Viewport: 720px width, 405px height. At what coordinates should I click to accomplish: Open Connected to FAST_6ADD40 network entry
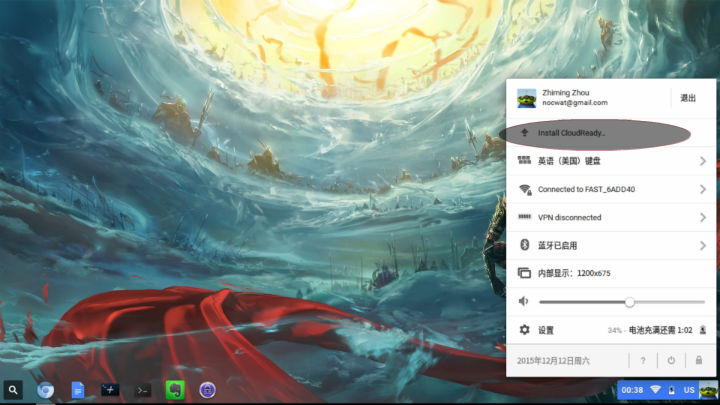611,189
